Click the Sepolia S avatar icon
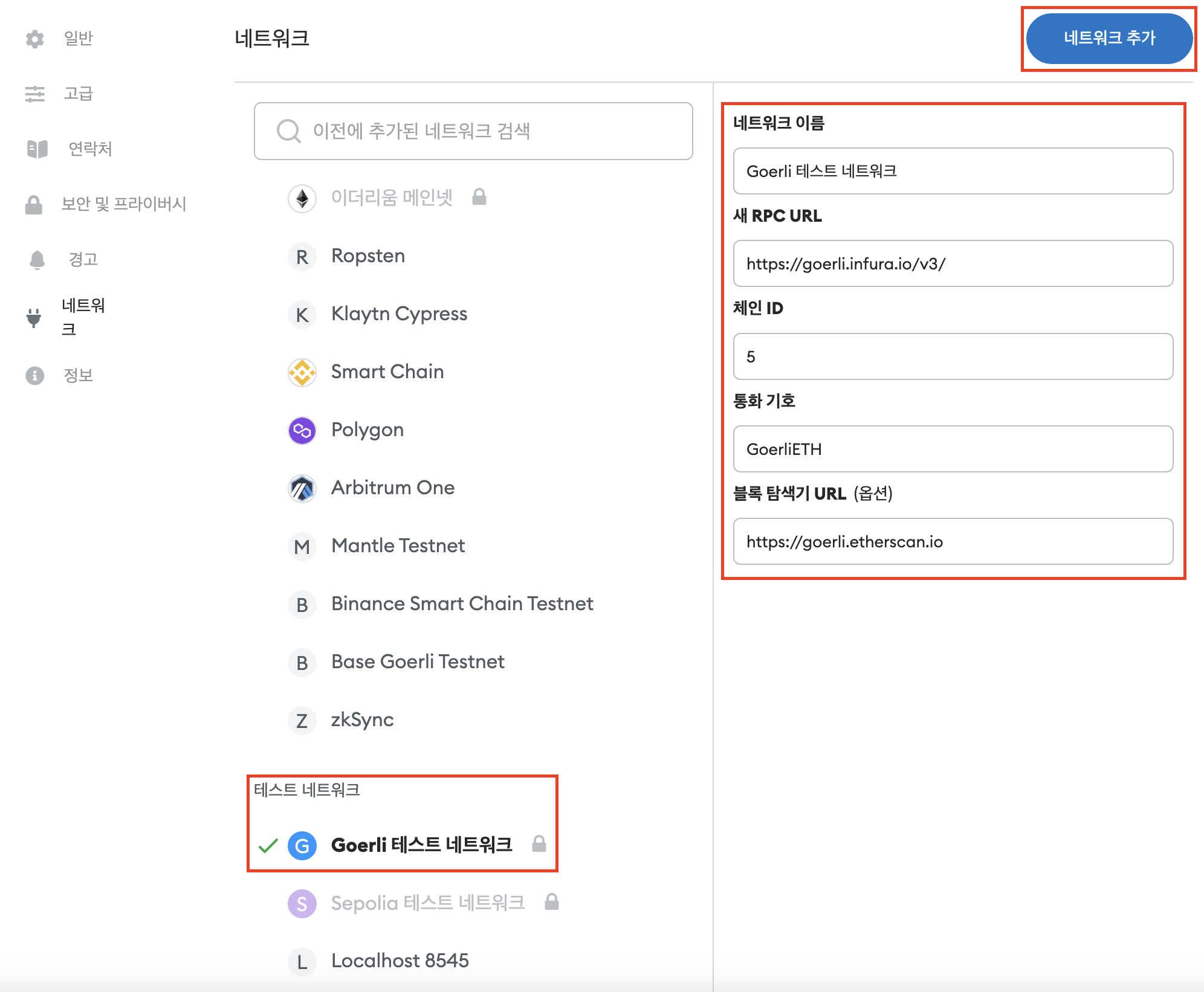 302,903
